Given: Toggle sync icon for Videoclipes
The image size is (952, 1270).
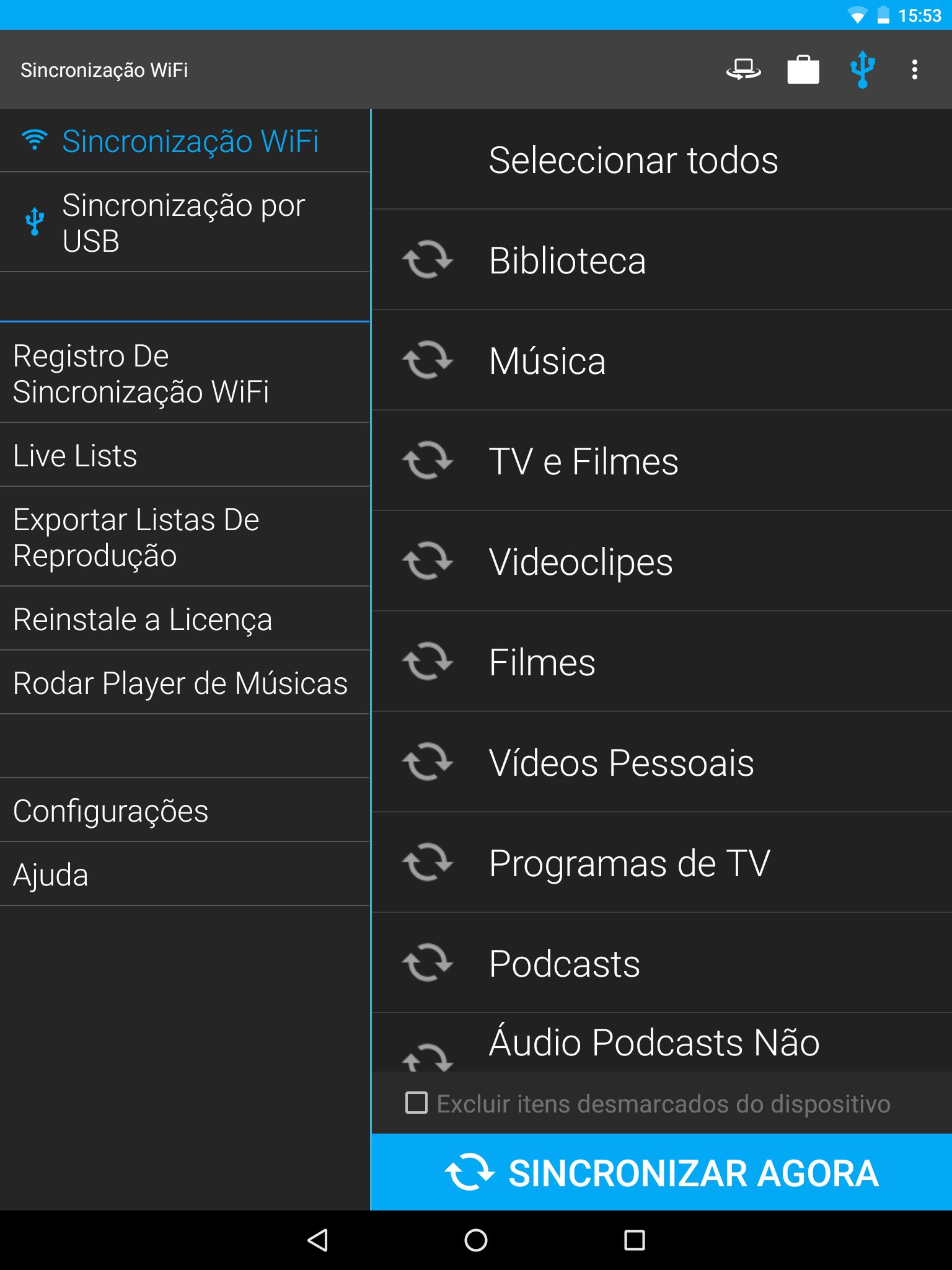Looking at the screenshot, I should (x=428, y=561).
